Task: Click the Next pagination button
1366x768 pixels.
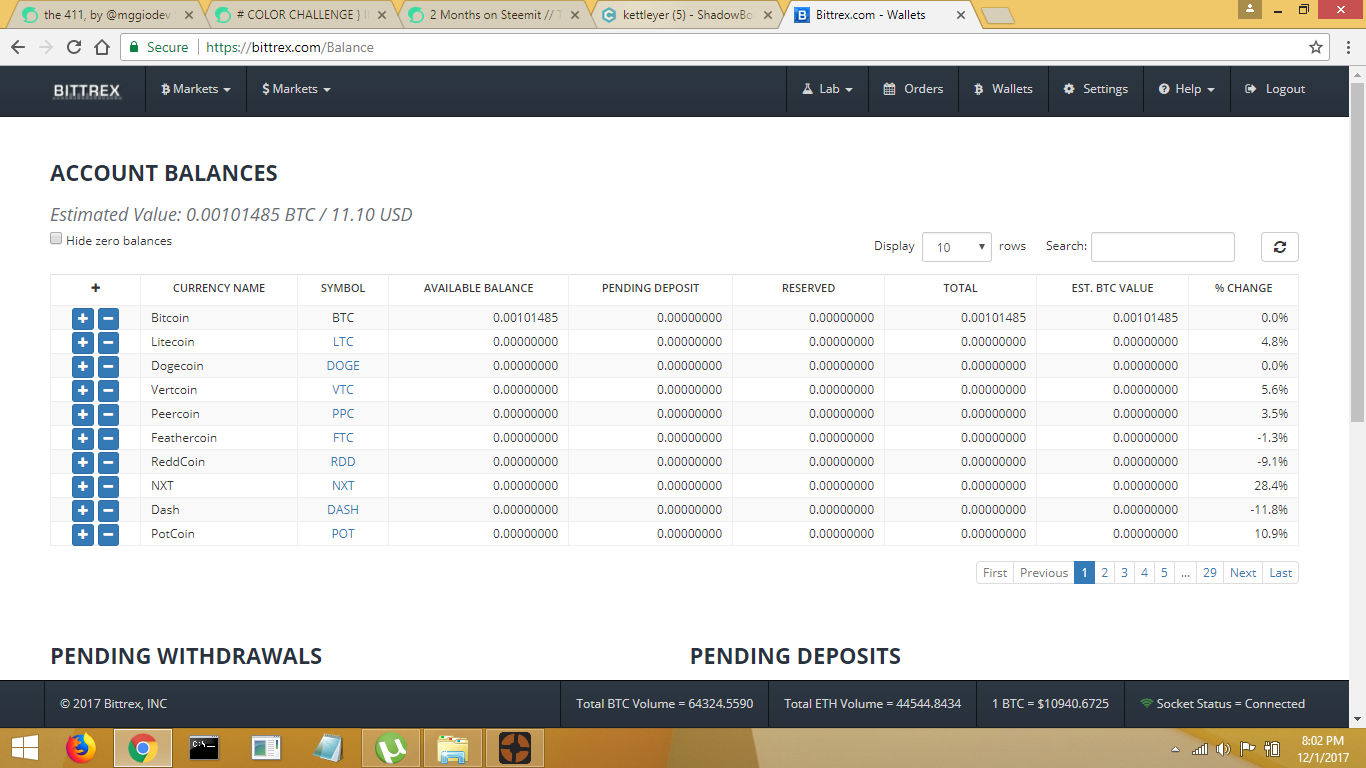Action: point(1243,573)
